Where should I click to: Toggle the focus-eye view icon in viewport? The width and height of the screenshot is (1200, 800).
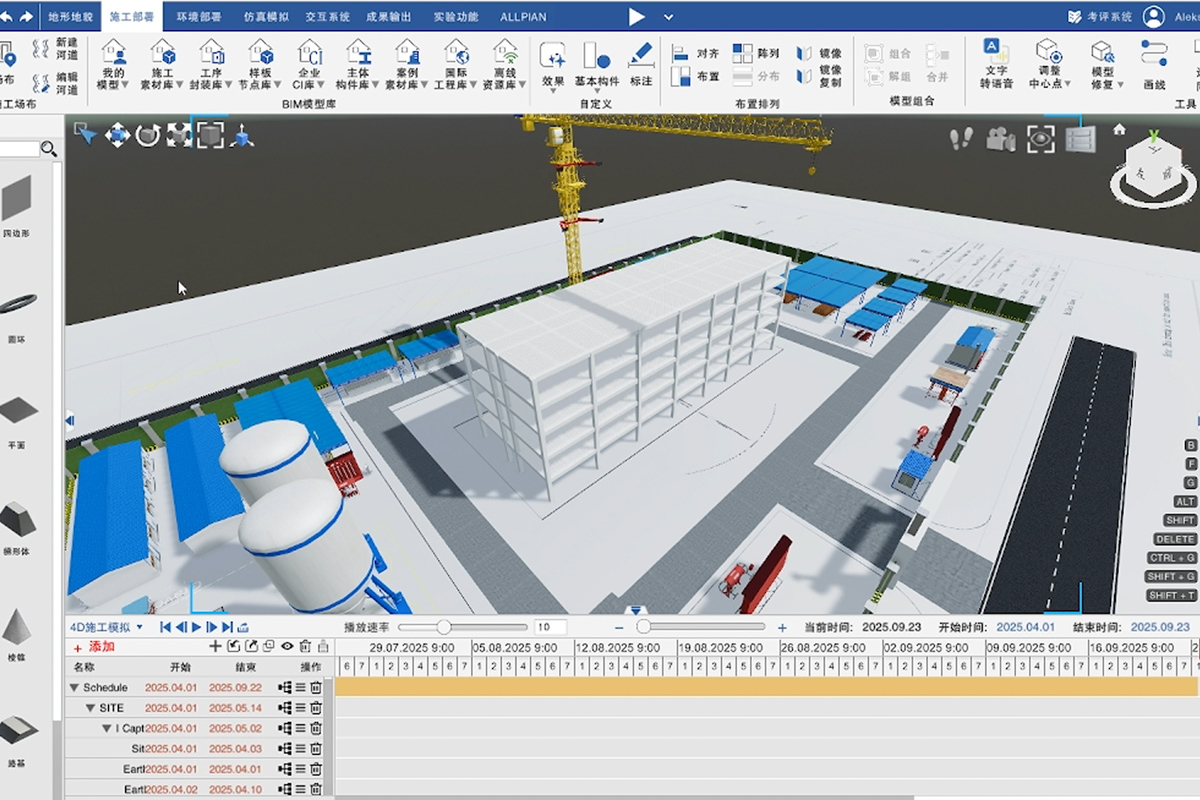point(1041,139)
